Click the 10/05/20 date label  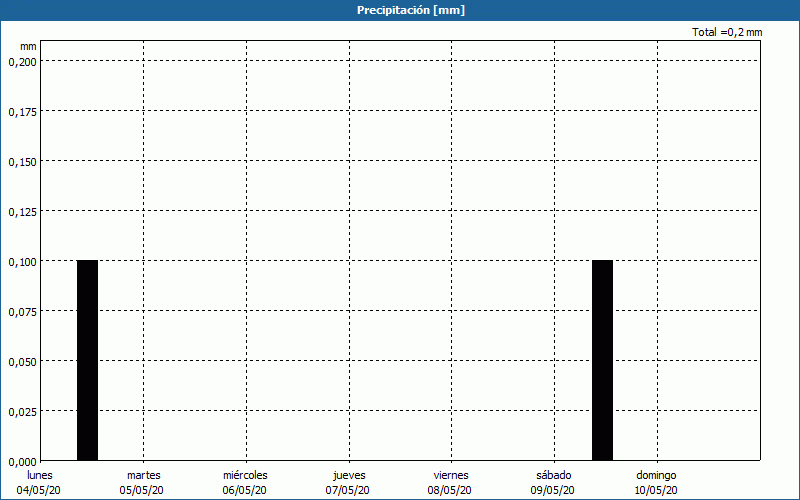click(x=656, y=490)
